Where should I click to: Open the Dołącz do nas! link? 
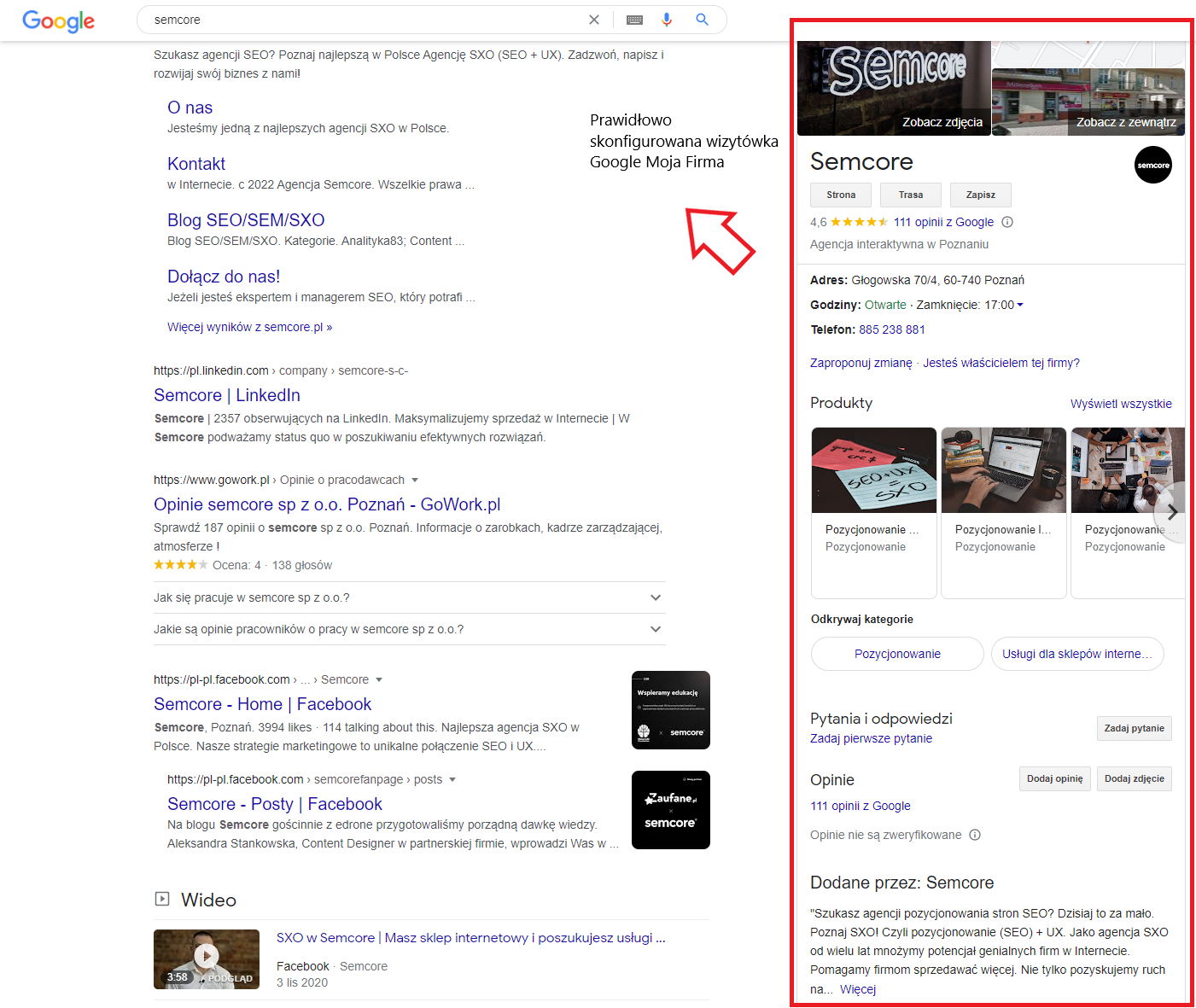coord(224,277)
